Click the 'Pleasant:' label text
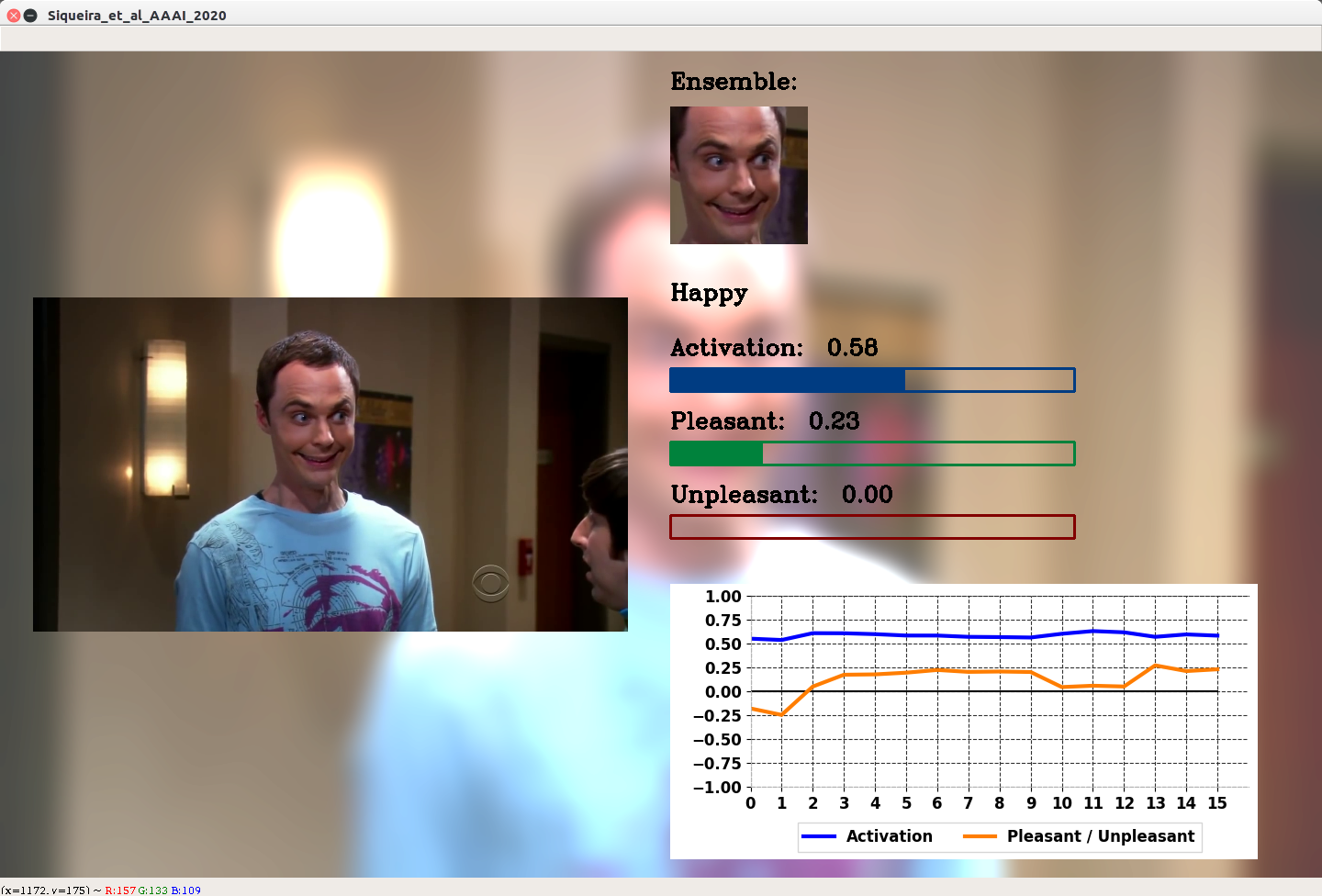1322x896 pixels. (x=727, y=421)
